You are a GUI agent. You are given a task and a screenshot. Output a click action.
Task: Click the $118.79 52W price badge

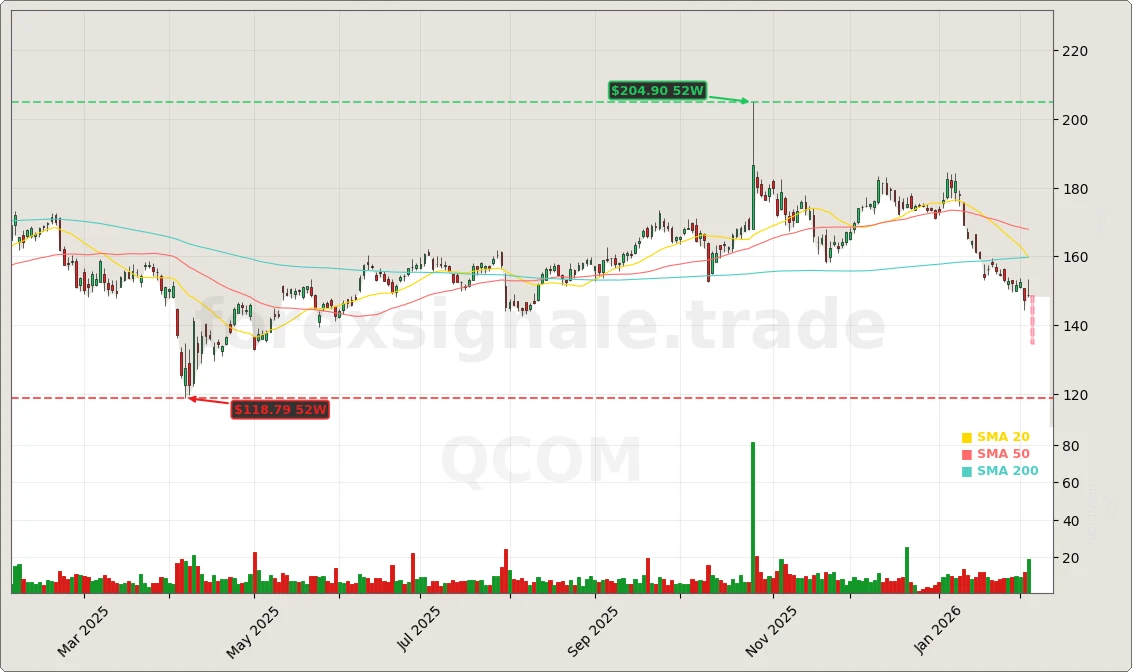pyautogui.click(x=280, y=410)
